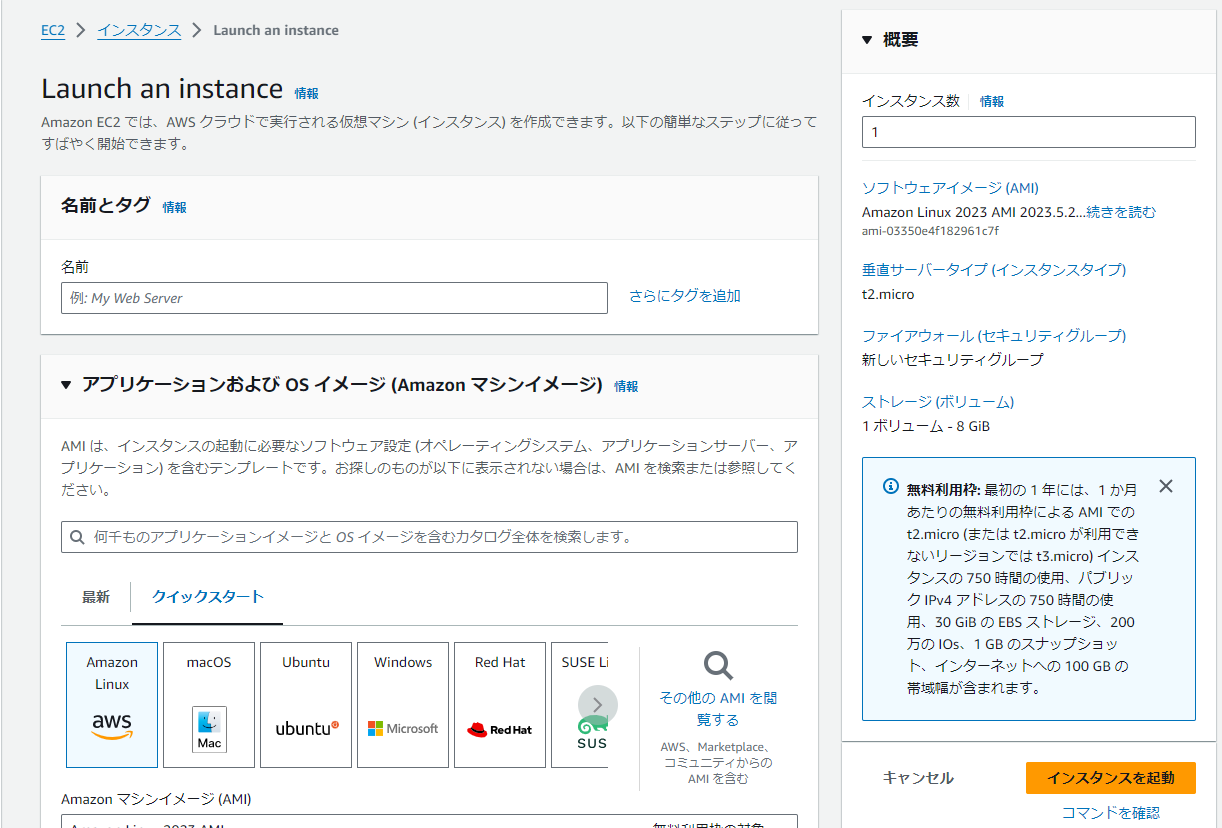Click the その他の AMI を閲覧 magnifier icon
Viewport: 1222px width, 828px height.
(x=716, y=665)
